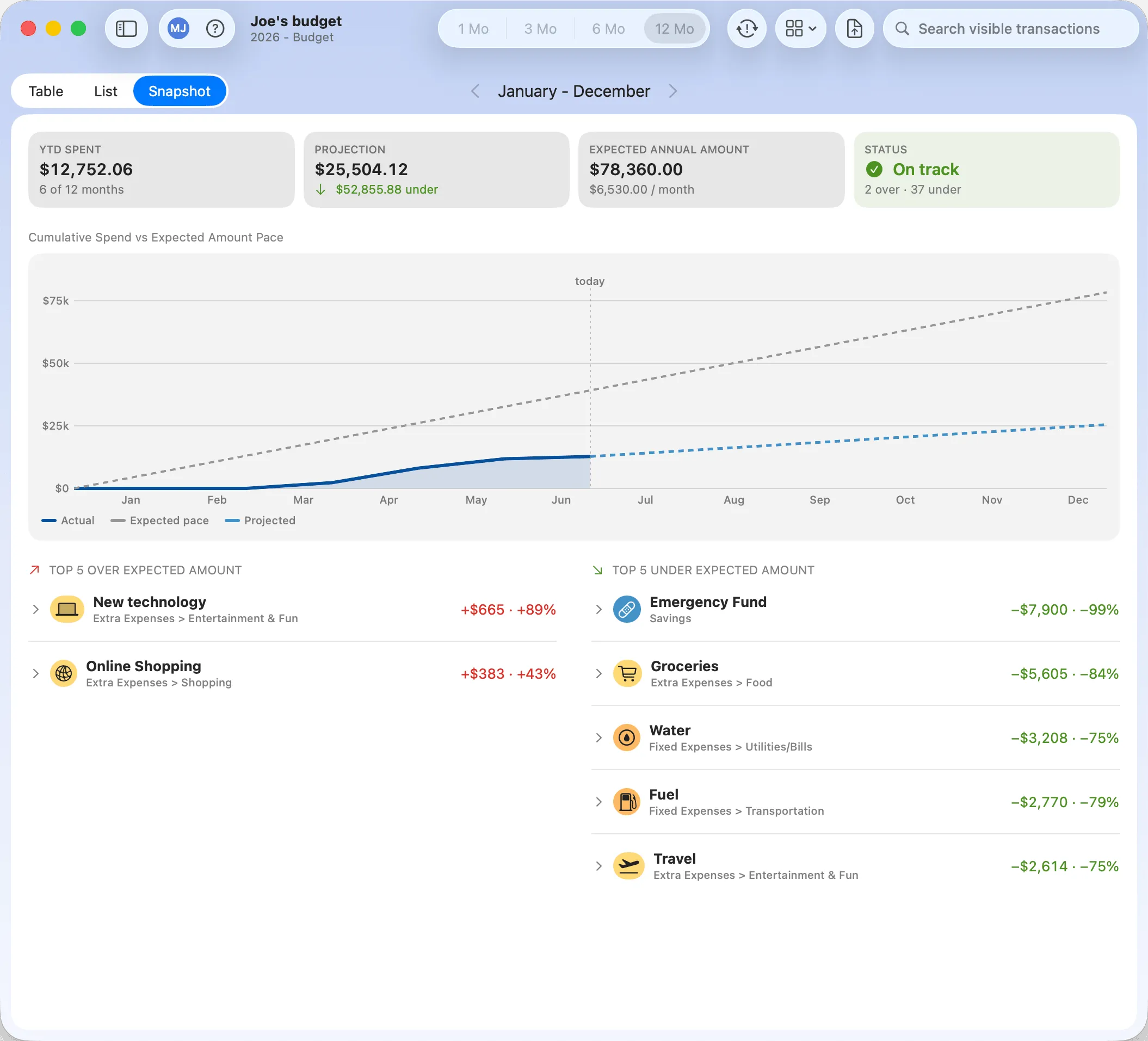Click the +$665 · +89% amount
The image size is (1148, 1041).
pos(508,610)
